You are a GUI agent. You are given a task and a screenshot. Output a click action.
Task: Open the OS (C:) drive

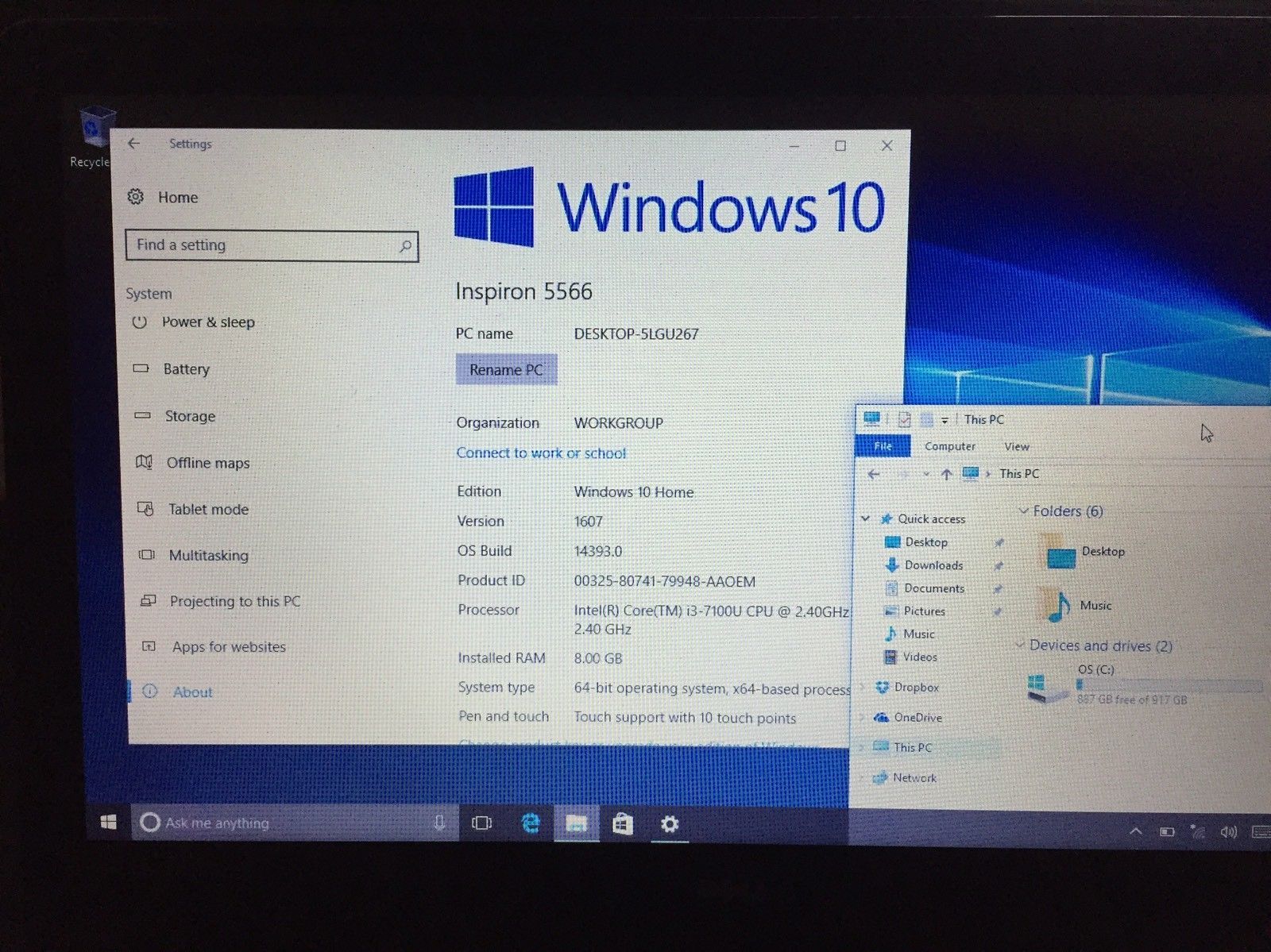(1142, 684)
